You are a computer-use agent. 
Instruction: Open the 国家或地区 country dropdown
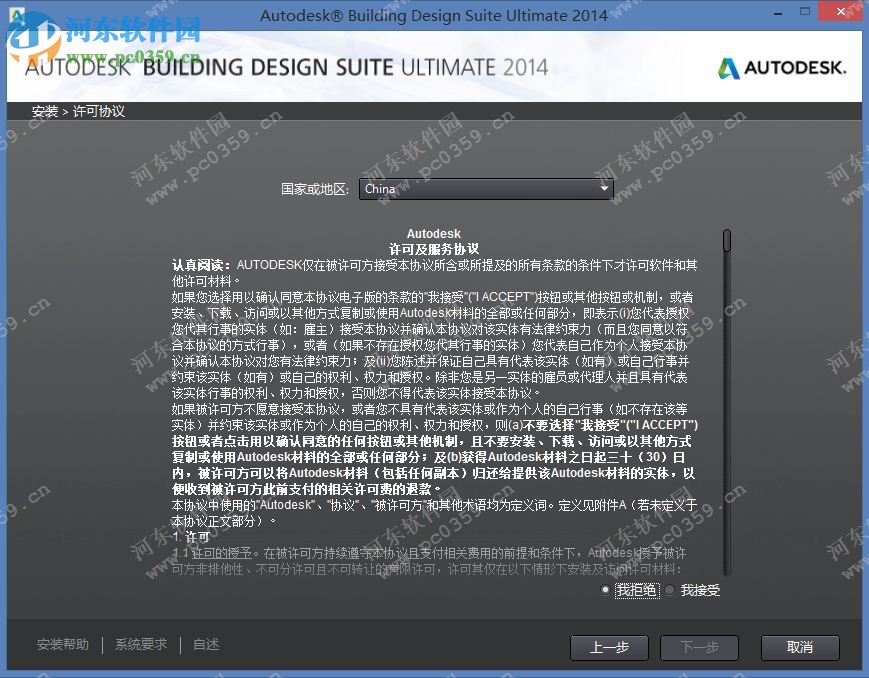(485, 188)
